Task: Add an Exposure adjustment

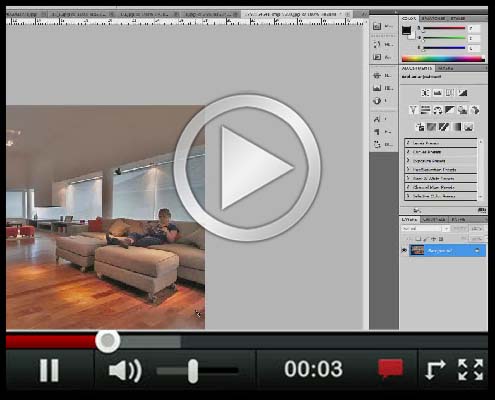Action: [x=462, y=93]
